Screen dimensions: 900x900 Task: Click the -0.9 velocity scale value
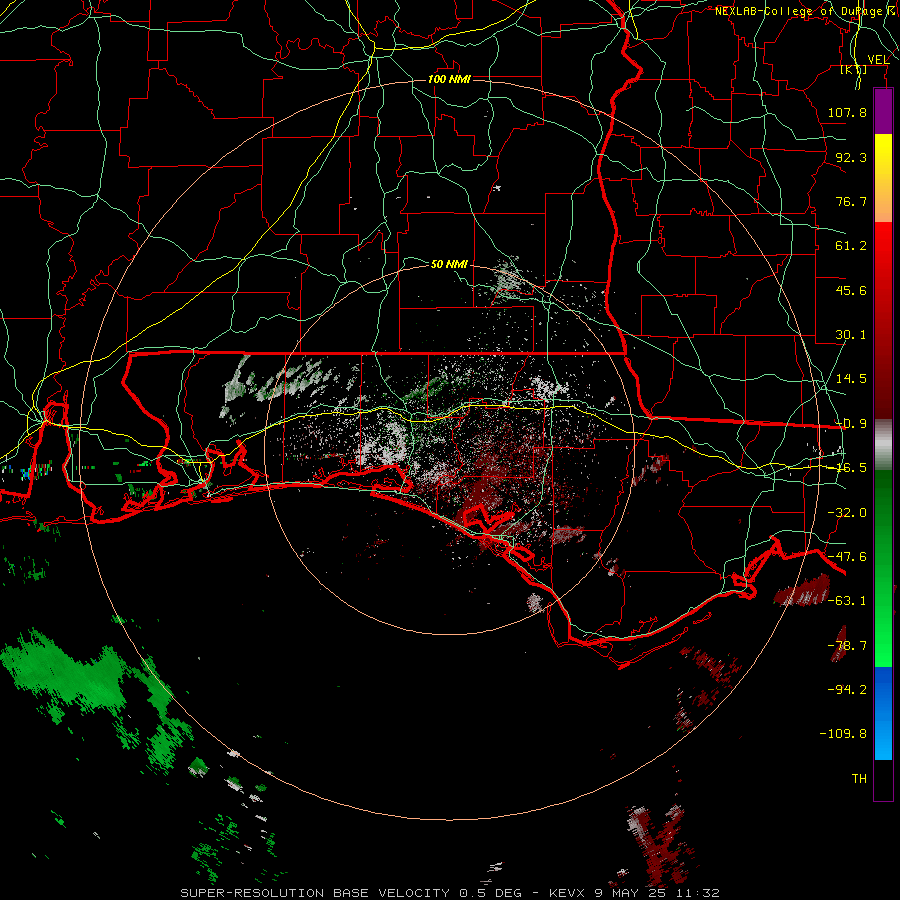click(851, 424)
